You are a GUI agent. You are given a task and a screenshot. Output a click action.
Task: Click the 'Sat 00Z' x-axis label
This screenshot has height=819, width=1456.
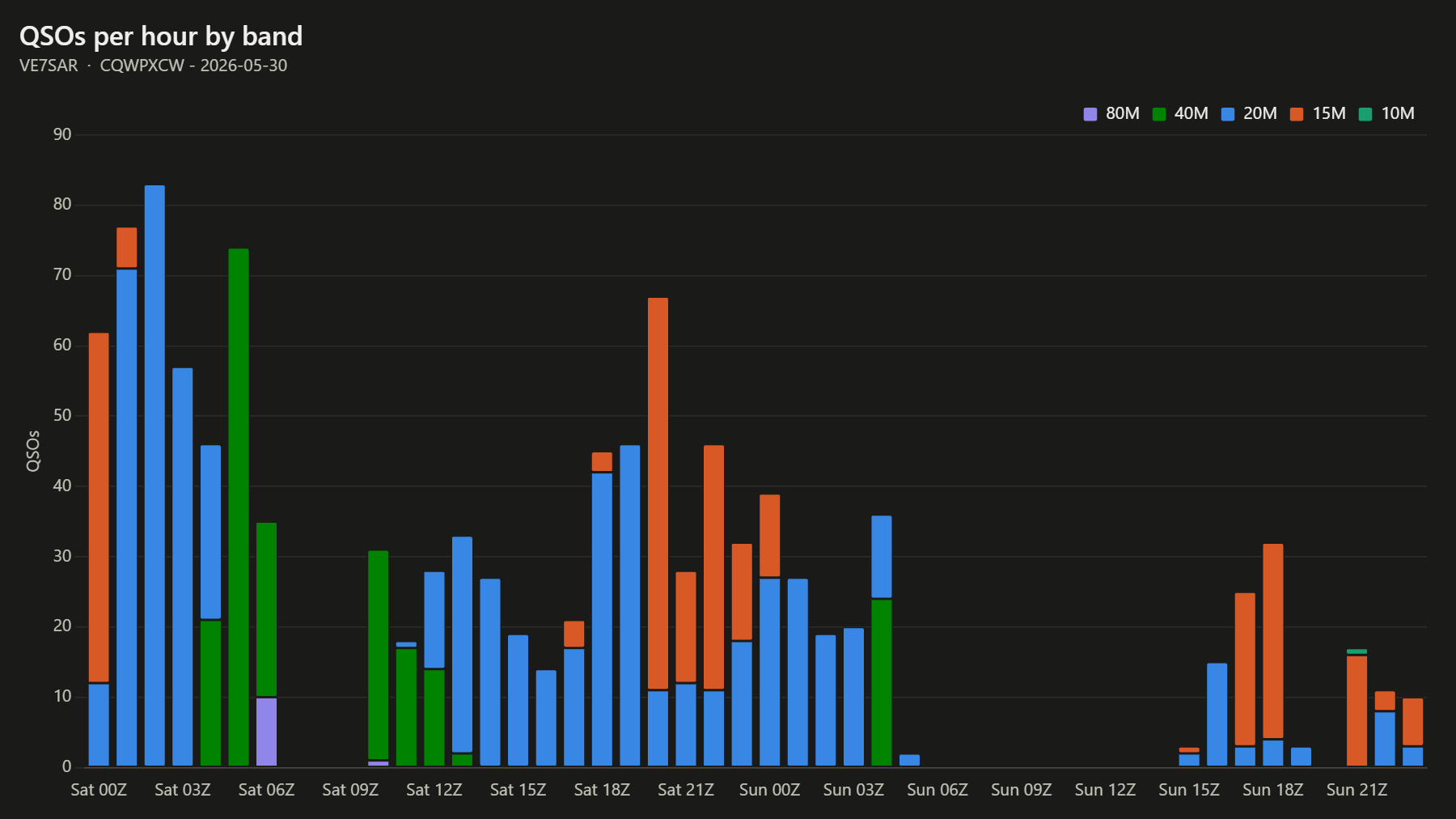click(99, 790)
